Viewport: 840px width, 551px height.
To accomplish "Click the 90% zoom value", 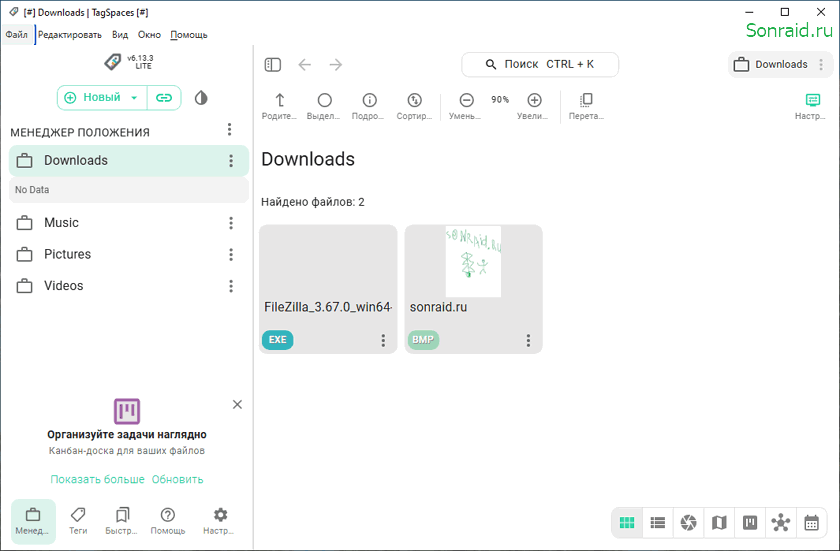I will click(x=500, y=100).
